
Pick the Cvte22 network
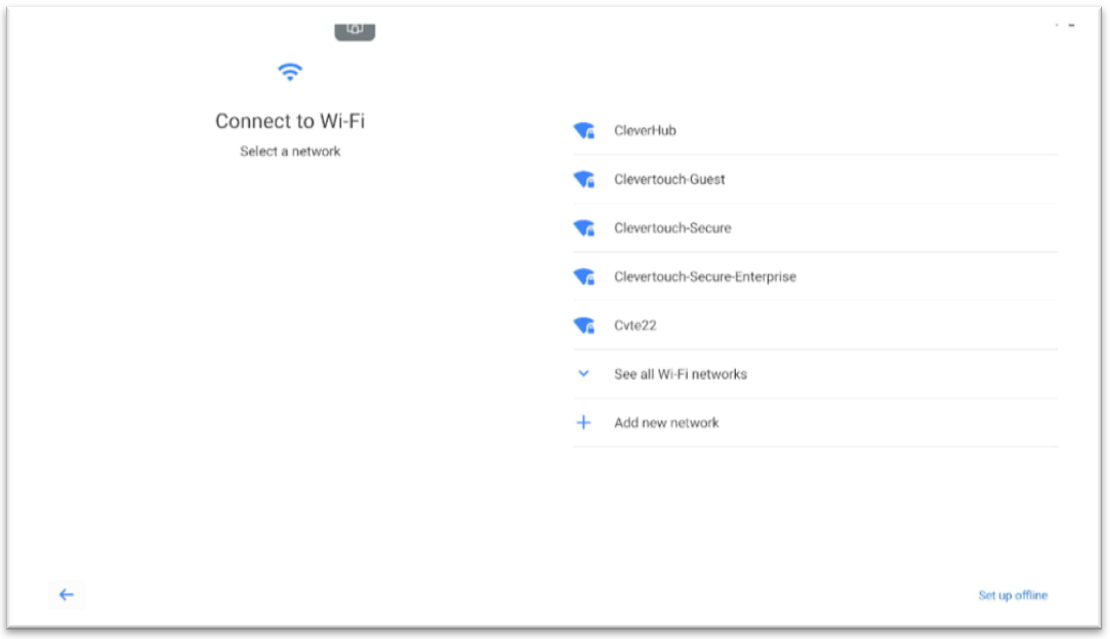click(635, 326)
